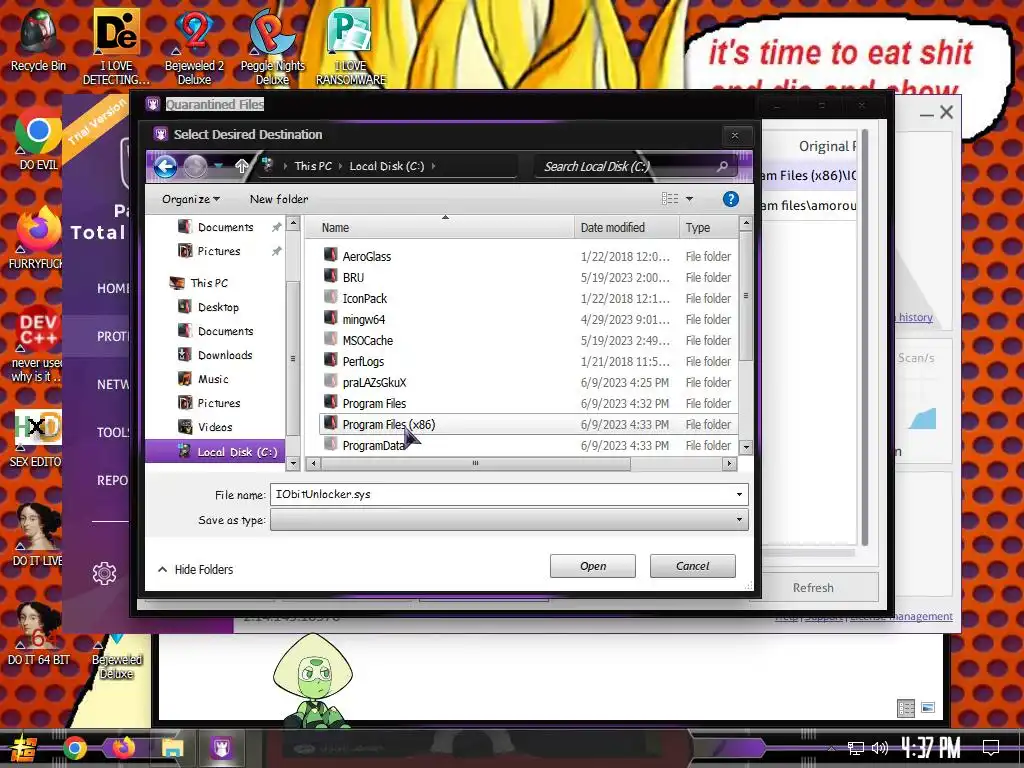
Task: Click the File name input field
Action: tap(502, 494)
